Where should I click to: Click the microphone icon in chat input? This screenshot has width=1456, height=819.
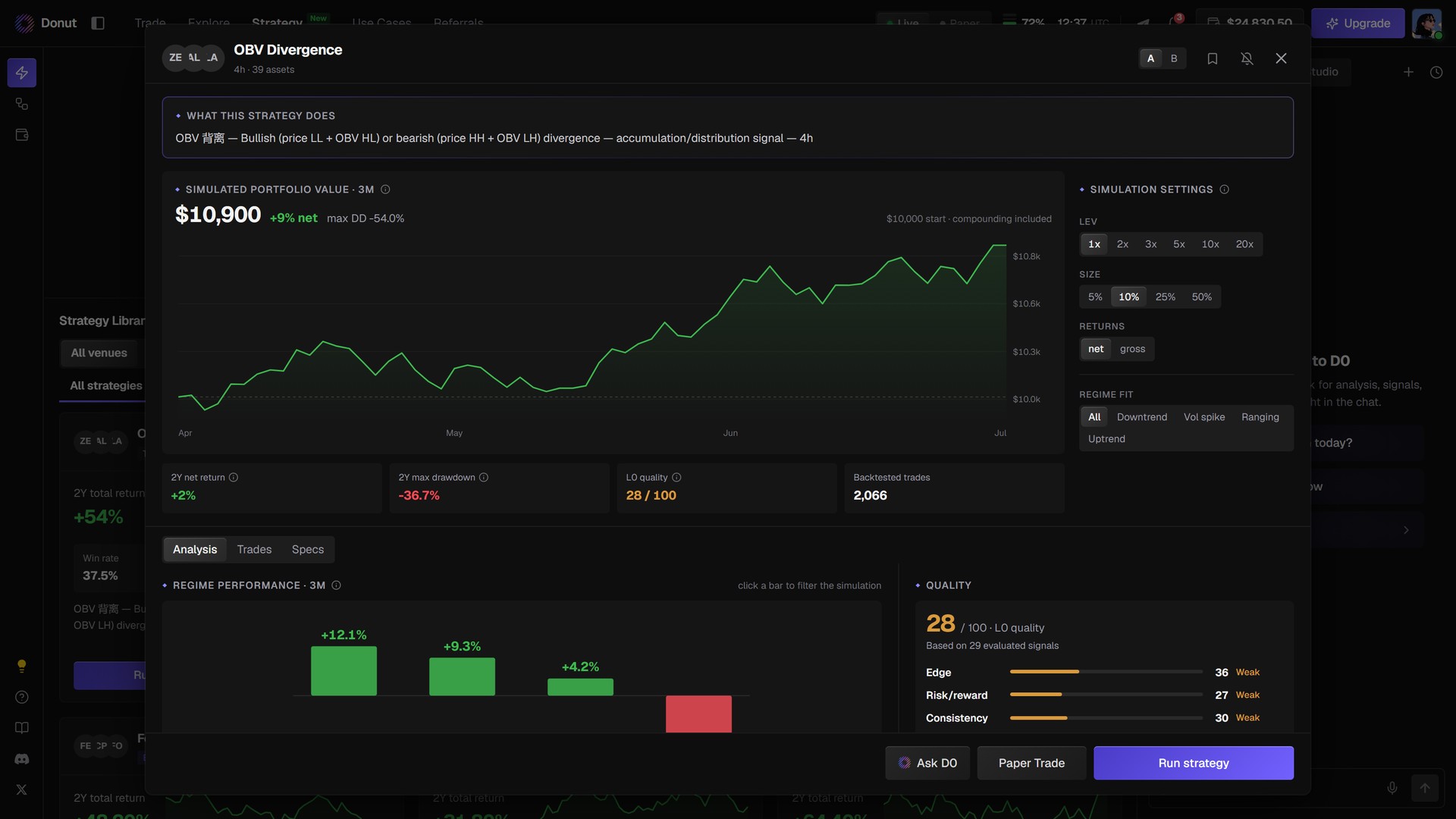[1392, 788]
